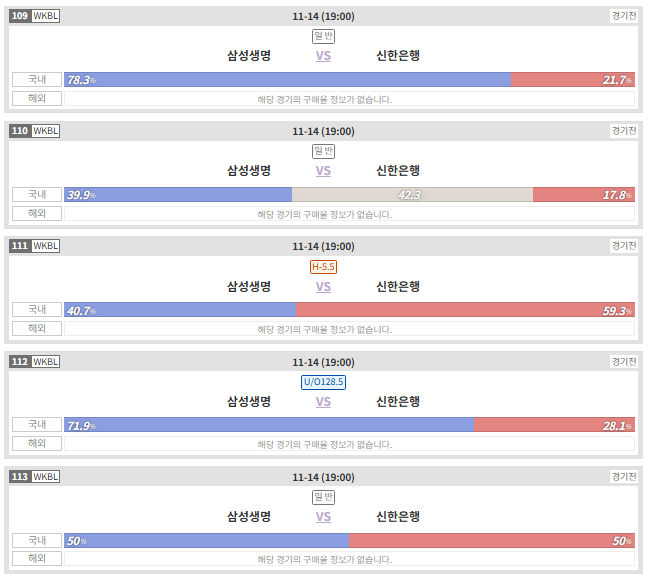
Task: Click the 59.3% red bar in match 111
Action: click(x=466, y=310)
